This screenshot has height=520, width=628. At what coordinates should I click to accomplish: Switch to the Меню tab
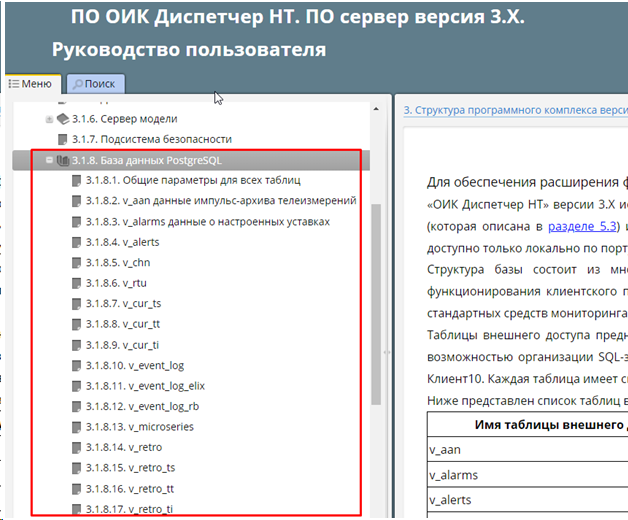[x=31, y=85]
